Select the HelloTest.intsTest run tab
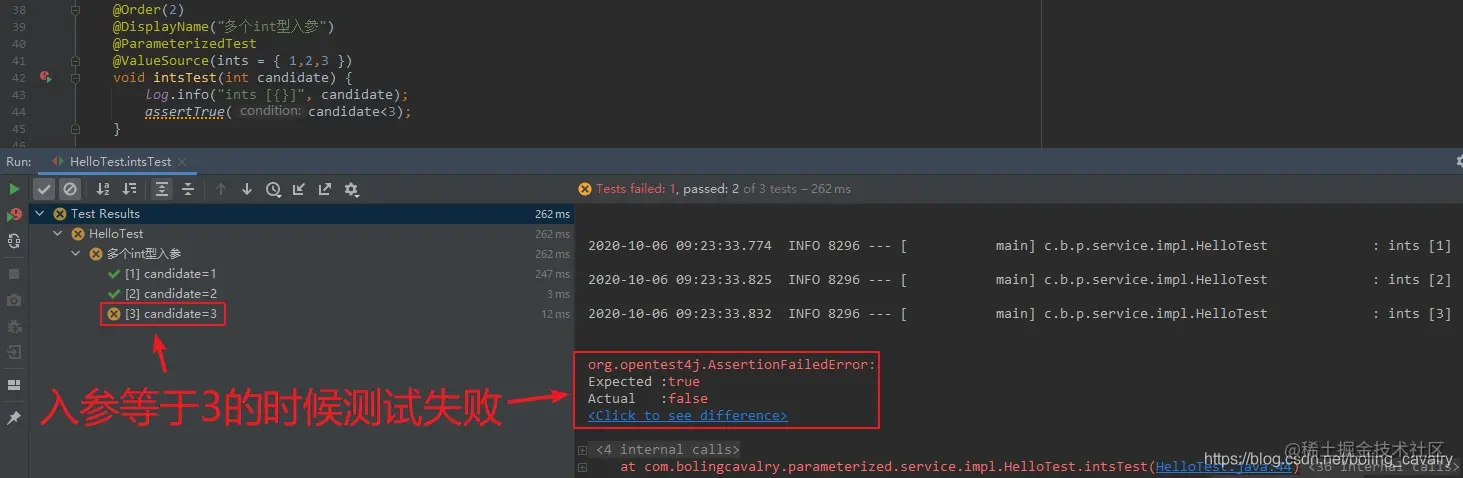1463x478 pixels. pyautogui.click(x=120, y=162)
